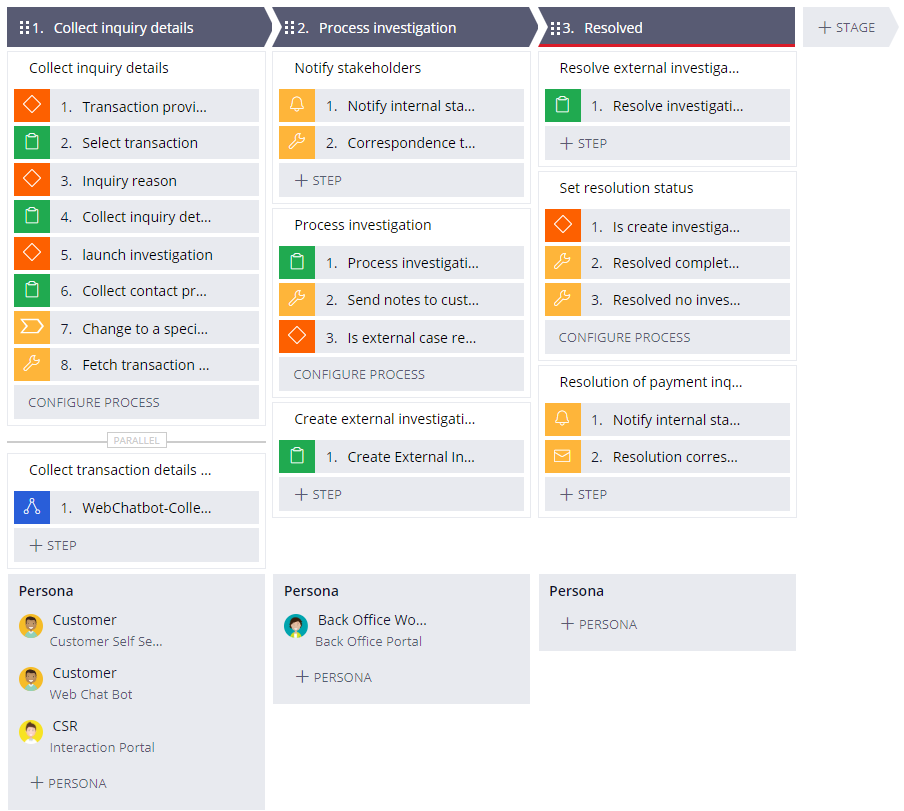This screenshot has width=904, height=811.
Task: Click the Back Office Worker persona avatar
Action: [x=296, y=626]
